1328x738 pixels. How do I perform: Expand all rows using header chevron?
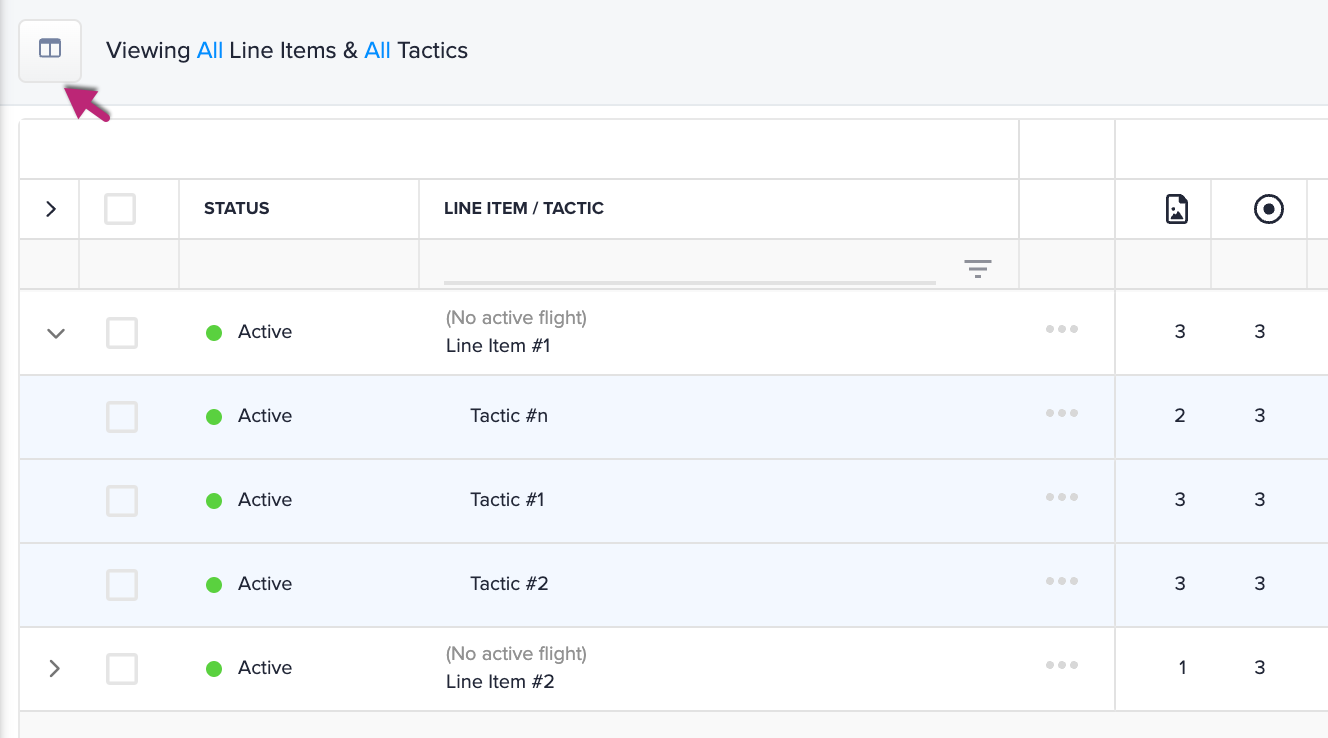[51, 209]
